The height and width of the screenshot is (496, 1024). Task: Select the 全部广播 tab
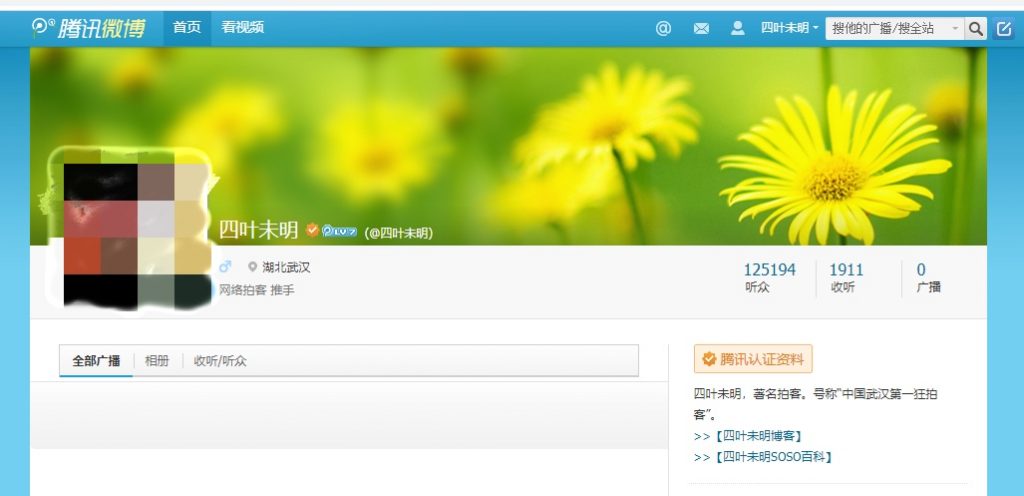[96, 361]
